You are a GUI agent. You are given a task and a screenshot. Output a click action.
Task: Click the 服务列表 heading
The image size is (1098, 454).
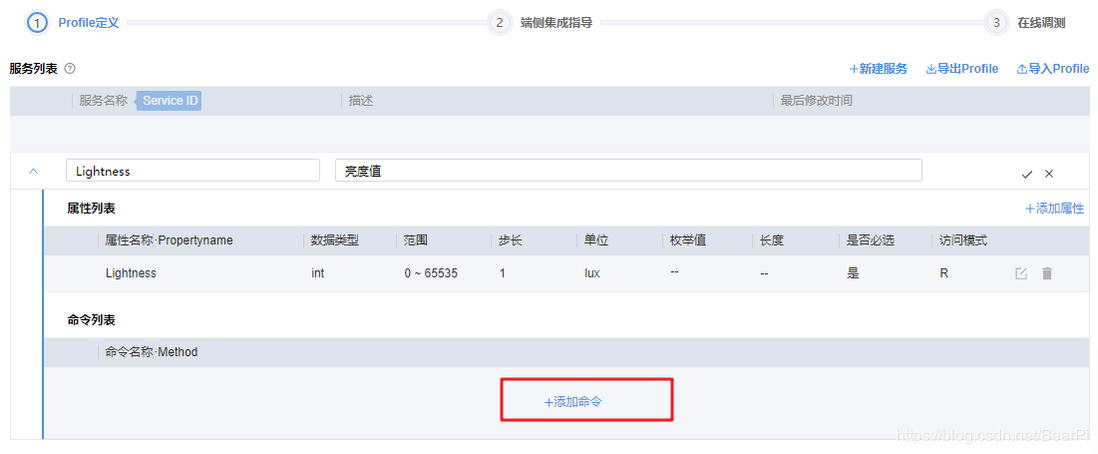(x=34, y=69)
